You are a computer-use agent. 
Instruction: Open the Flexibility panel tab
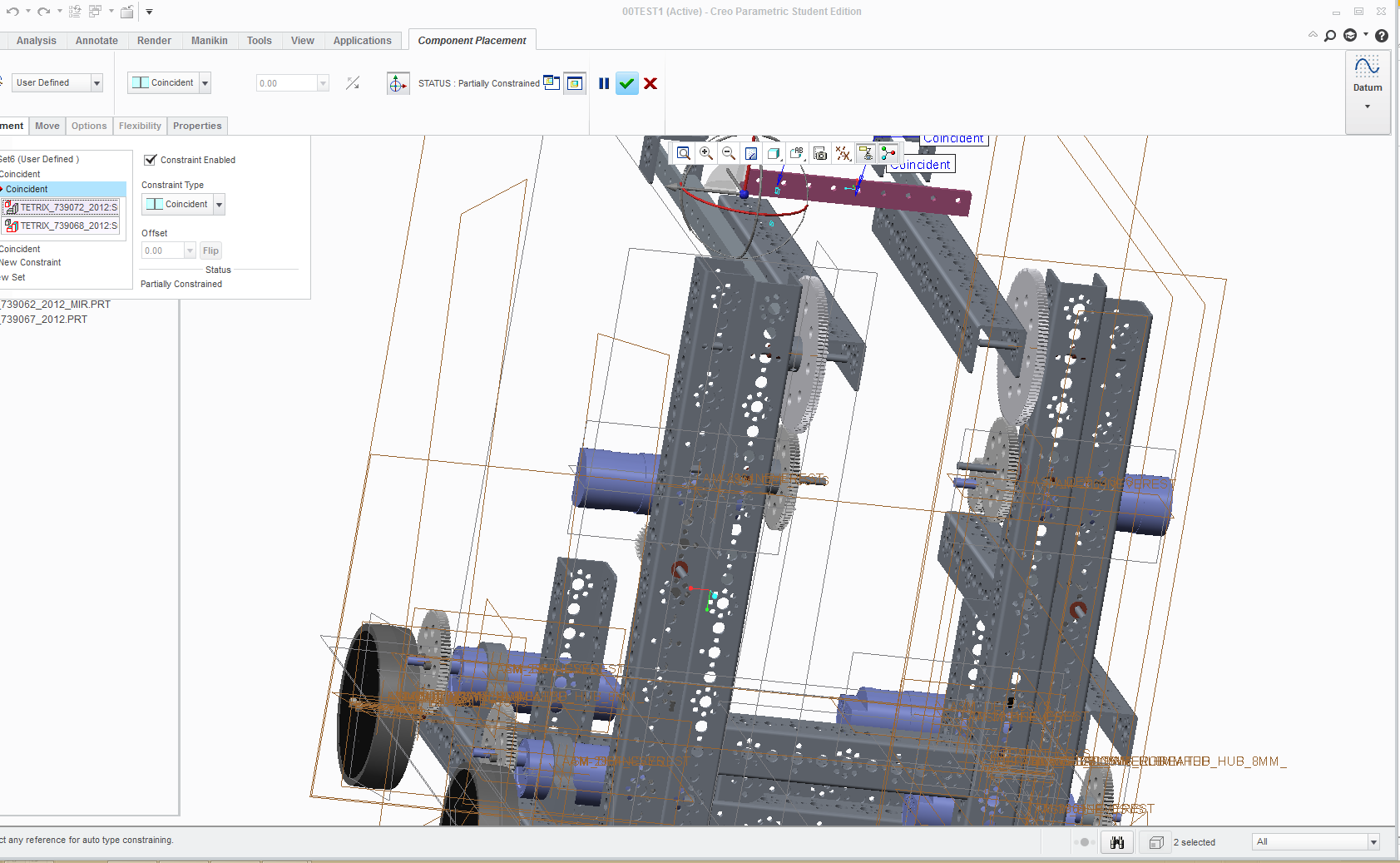(140, 126)
